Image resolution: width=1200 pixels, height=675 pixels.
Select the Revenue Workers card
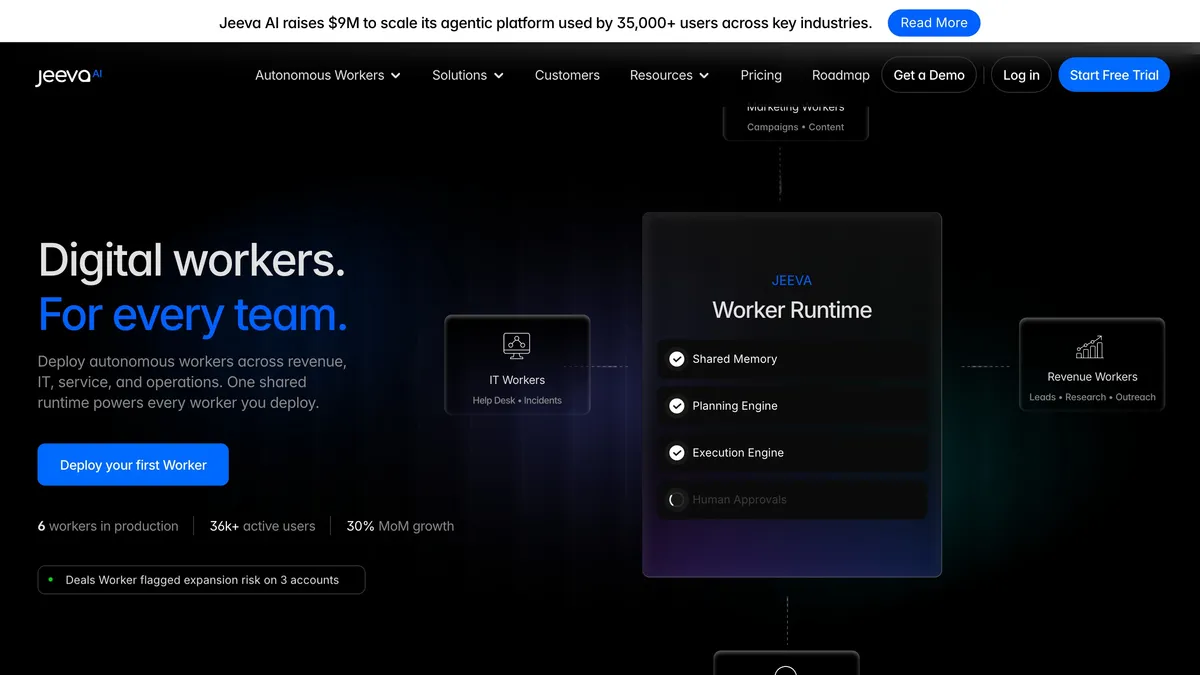1092,365
